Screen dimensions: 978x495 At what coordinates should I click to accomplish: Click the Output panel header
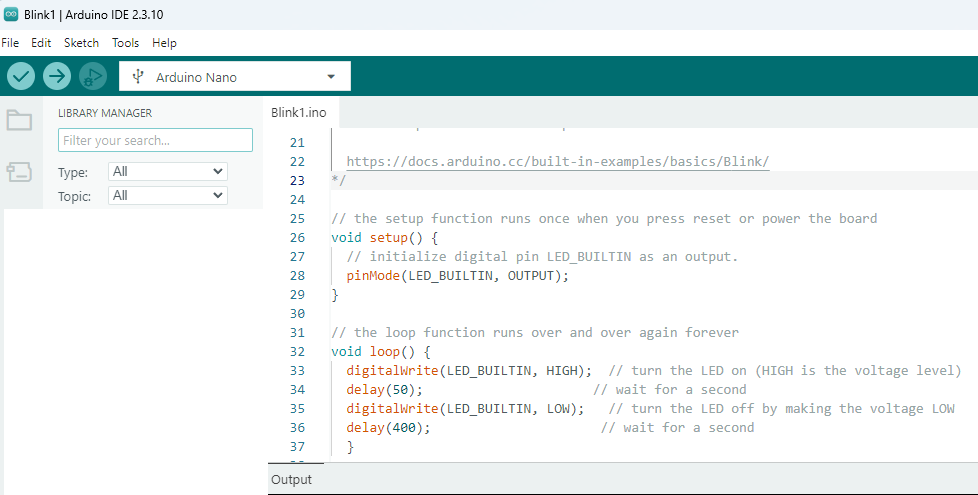[291, 479]
